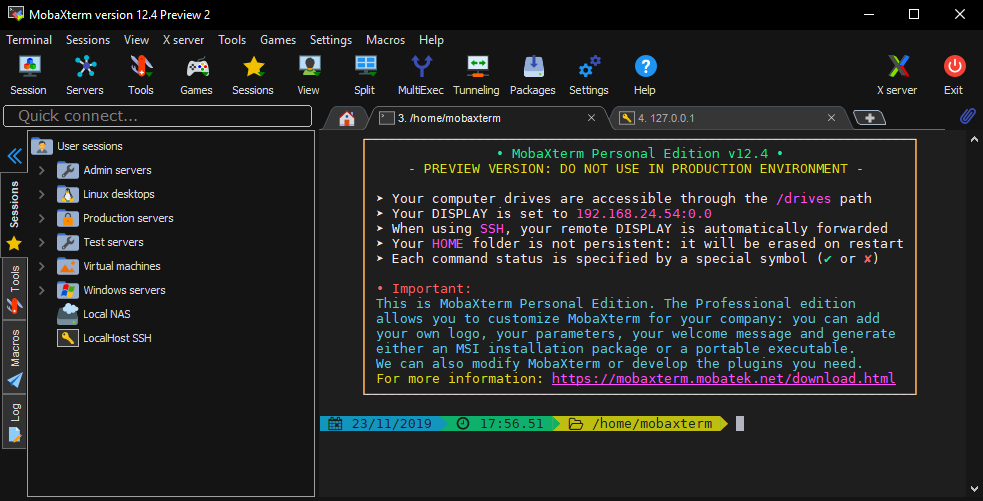983x501 pixels.
Task: Expand the Linux desktops folder
Action: 41,194
